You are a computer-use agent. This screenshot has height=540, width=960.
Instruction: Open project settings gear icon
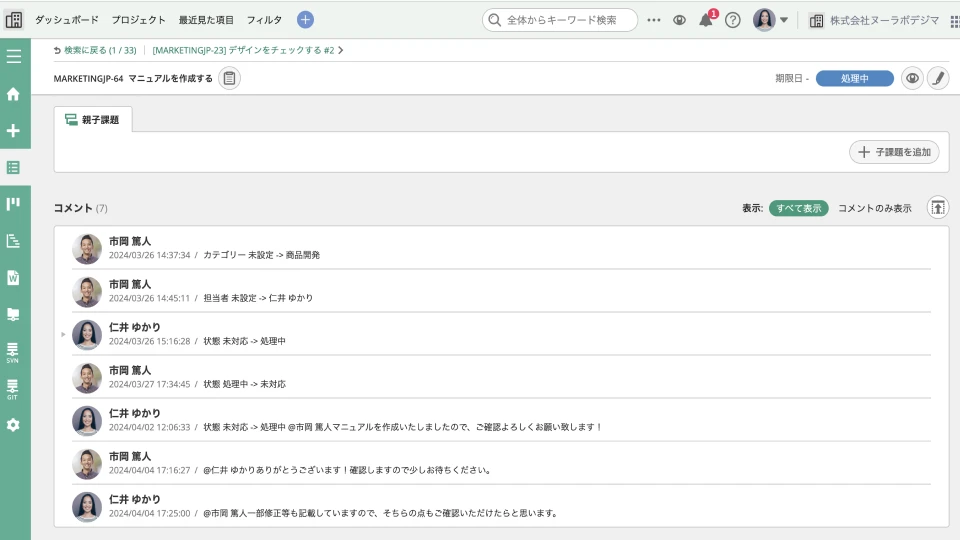click(13, 425)
